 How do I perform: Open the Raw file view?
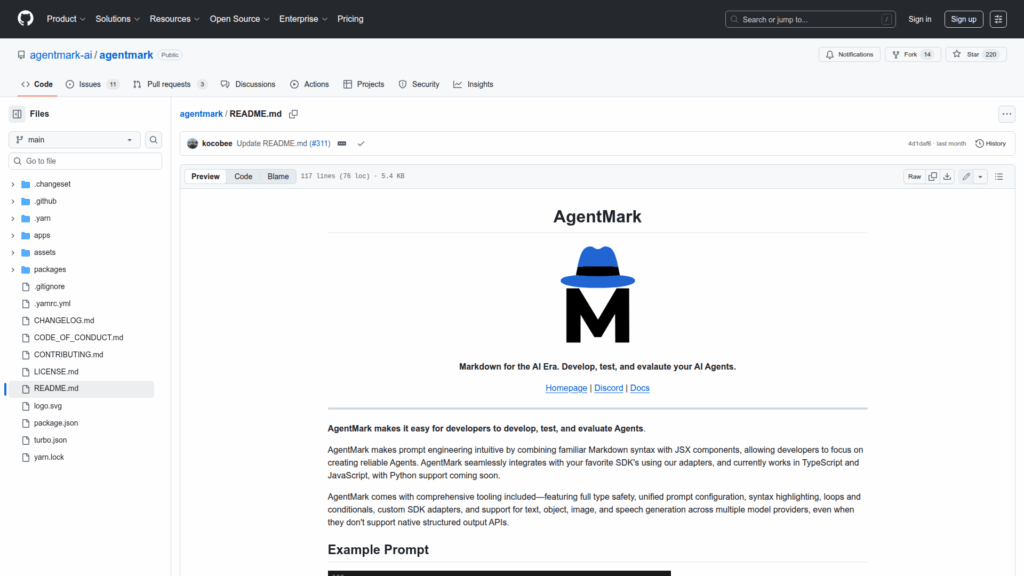(x=914, y=176)
